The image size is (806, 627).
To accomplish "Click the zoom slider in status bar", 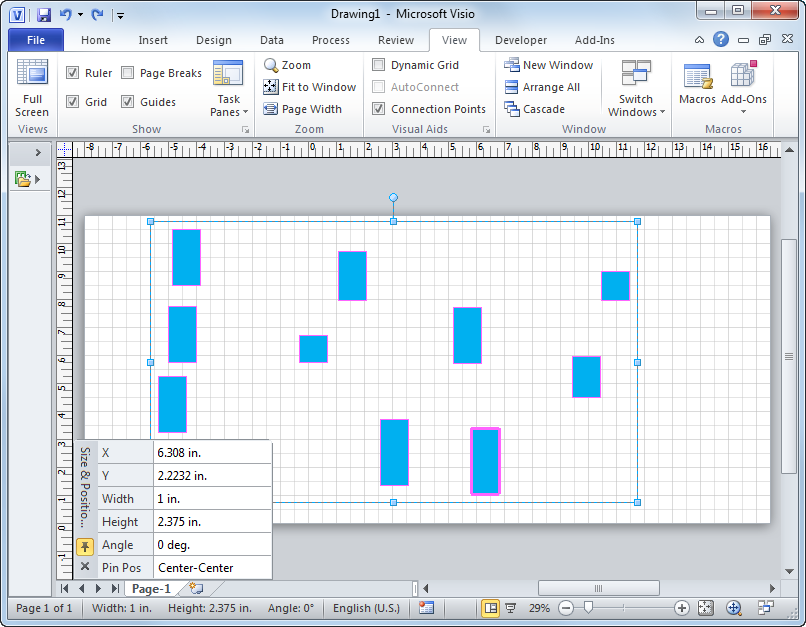I will pos(588,608).
